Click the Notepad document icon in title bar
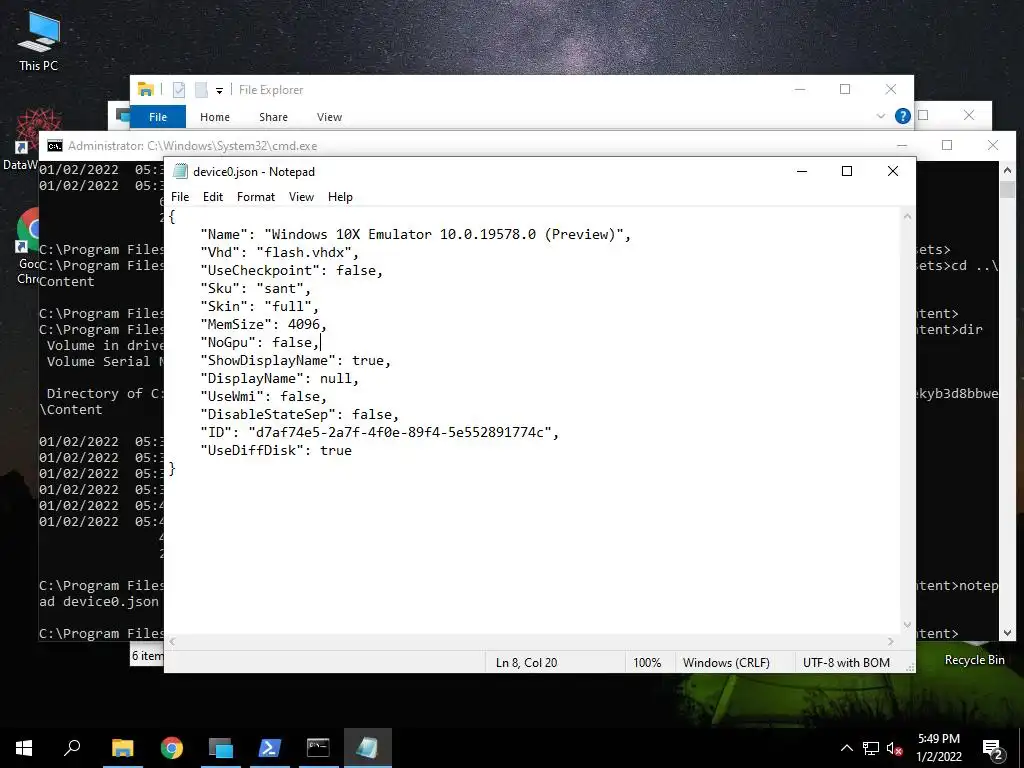Screen dimensions: 1024x768 coord(180,171)
